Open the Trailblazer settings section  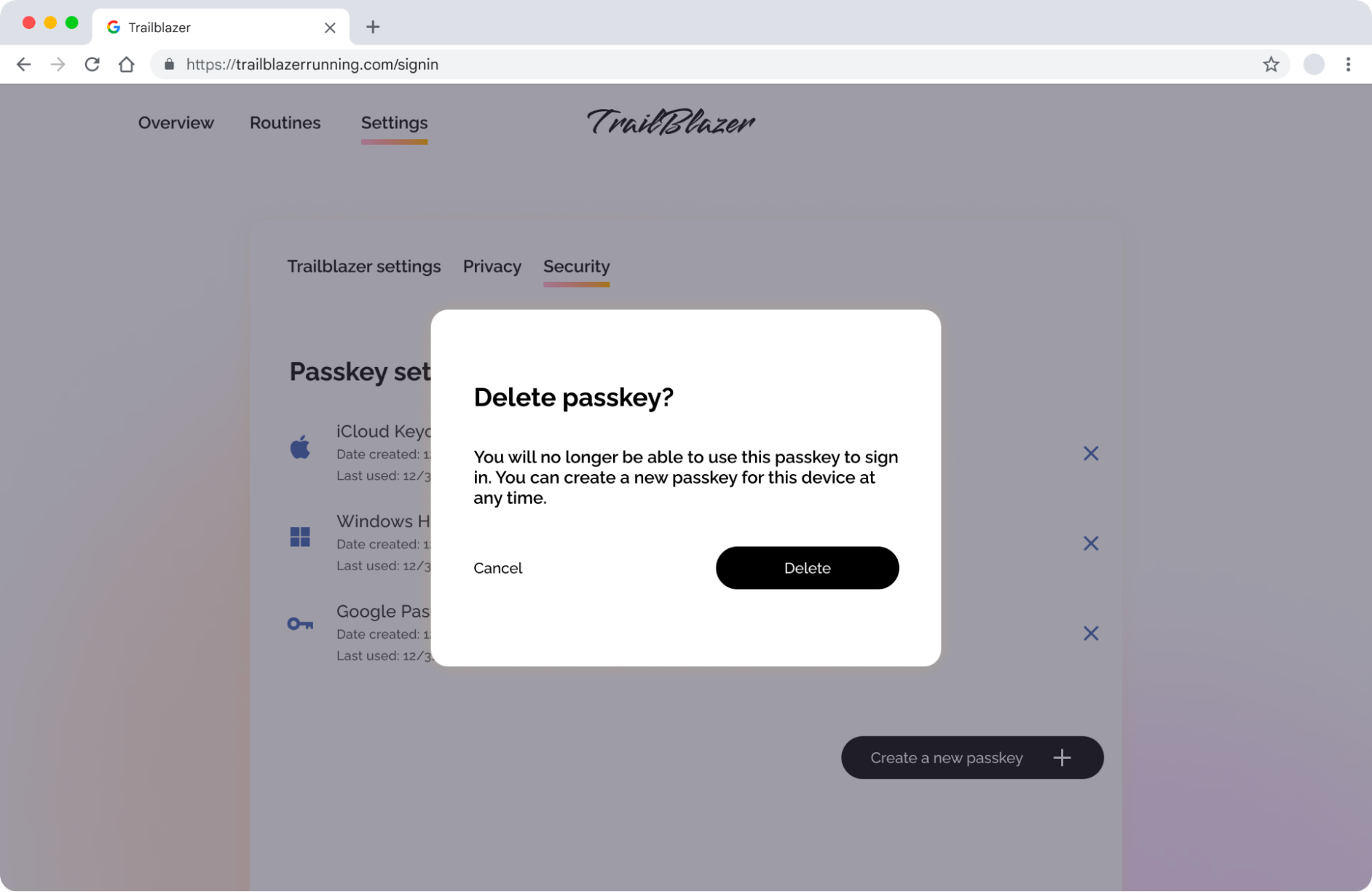coord(363,266)
